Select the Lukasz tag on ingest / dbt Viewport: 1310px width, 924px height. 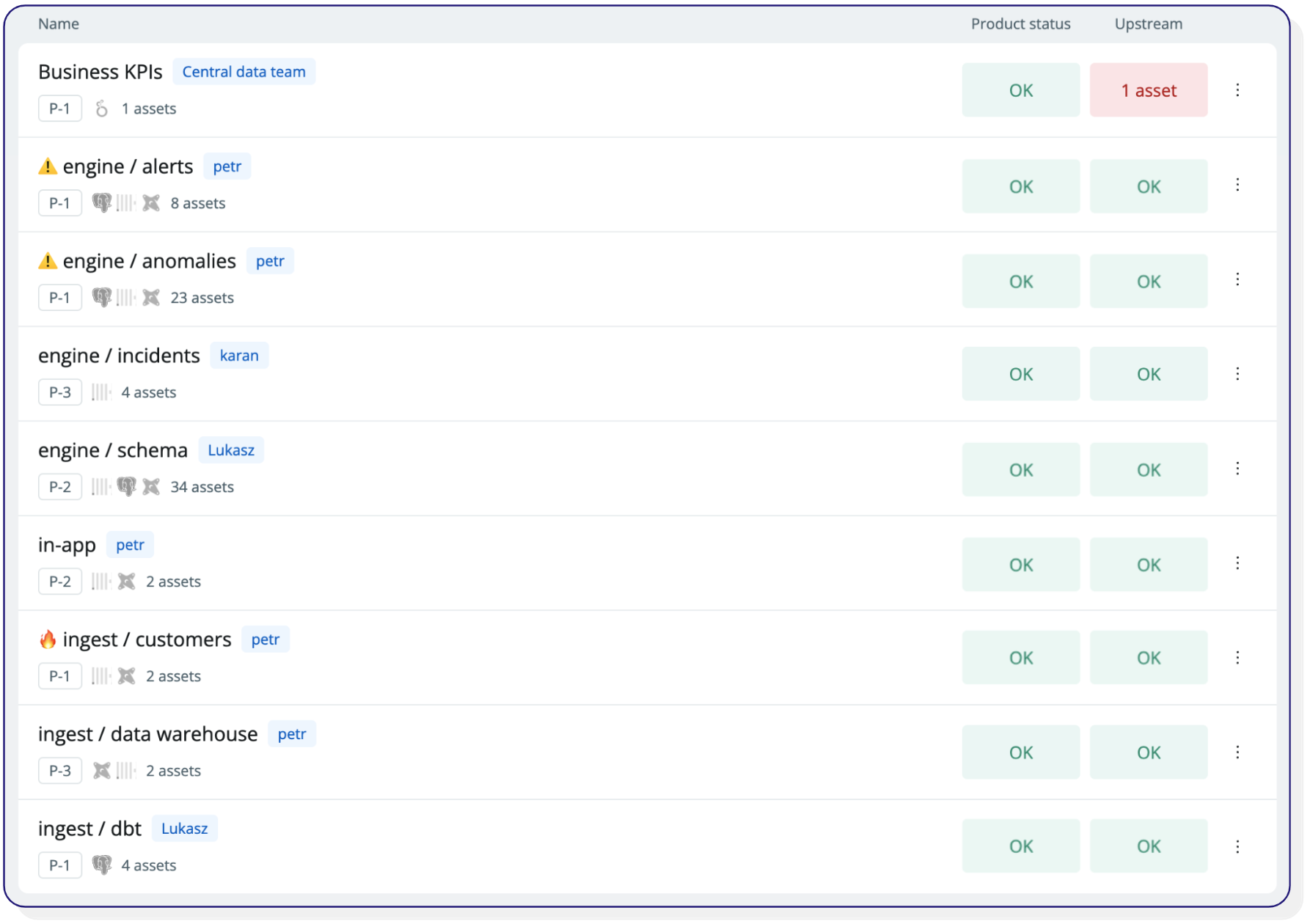coord(185,829)
